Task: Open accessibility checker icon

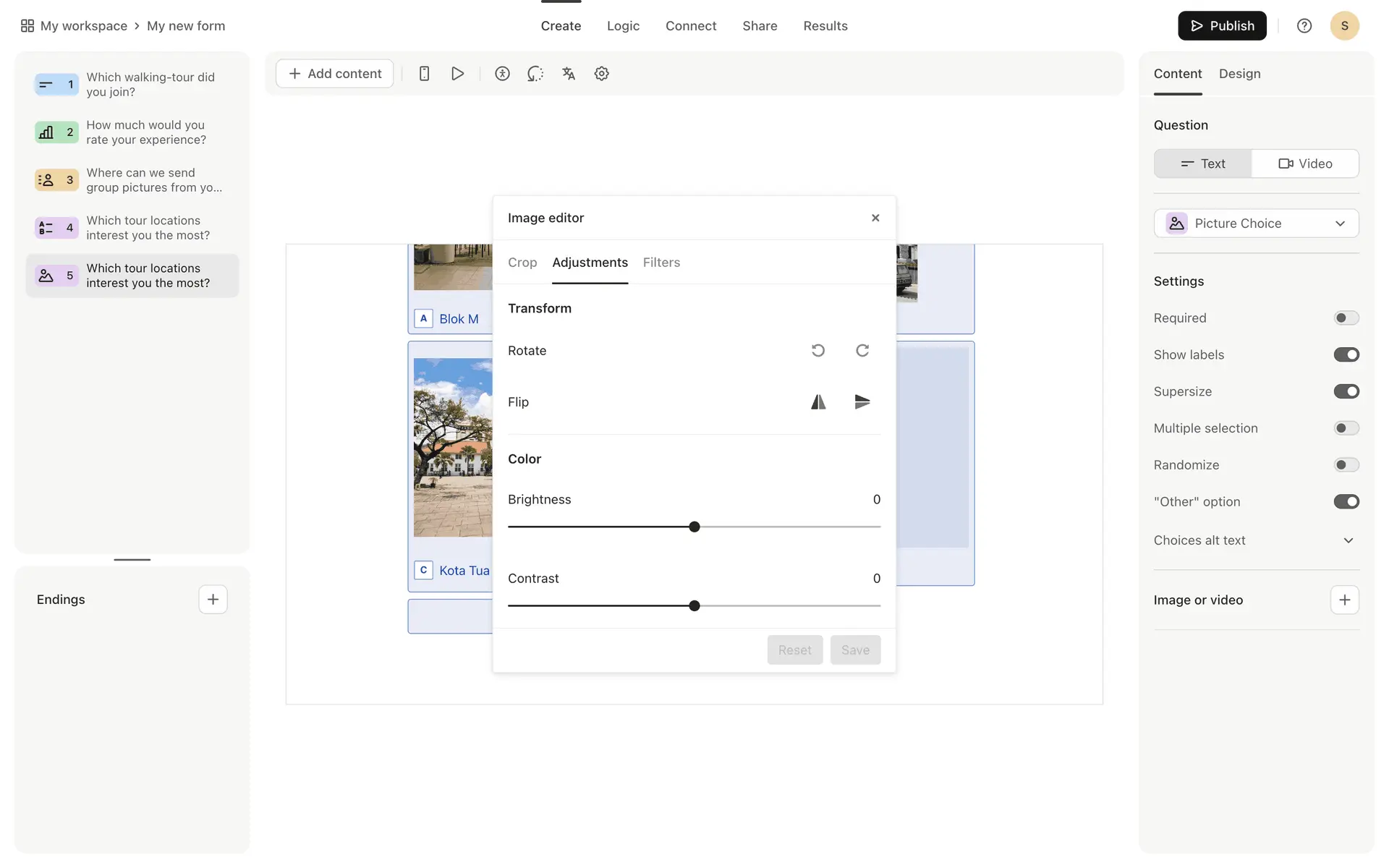Action: [x=502, y=74]
